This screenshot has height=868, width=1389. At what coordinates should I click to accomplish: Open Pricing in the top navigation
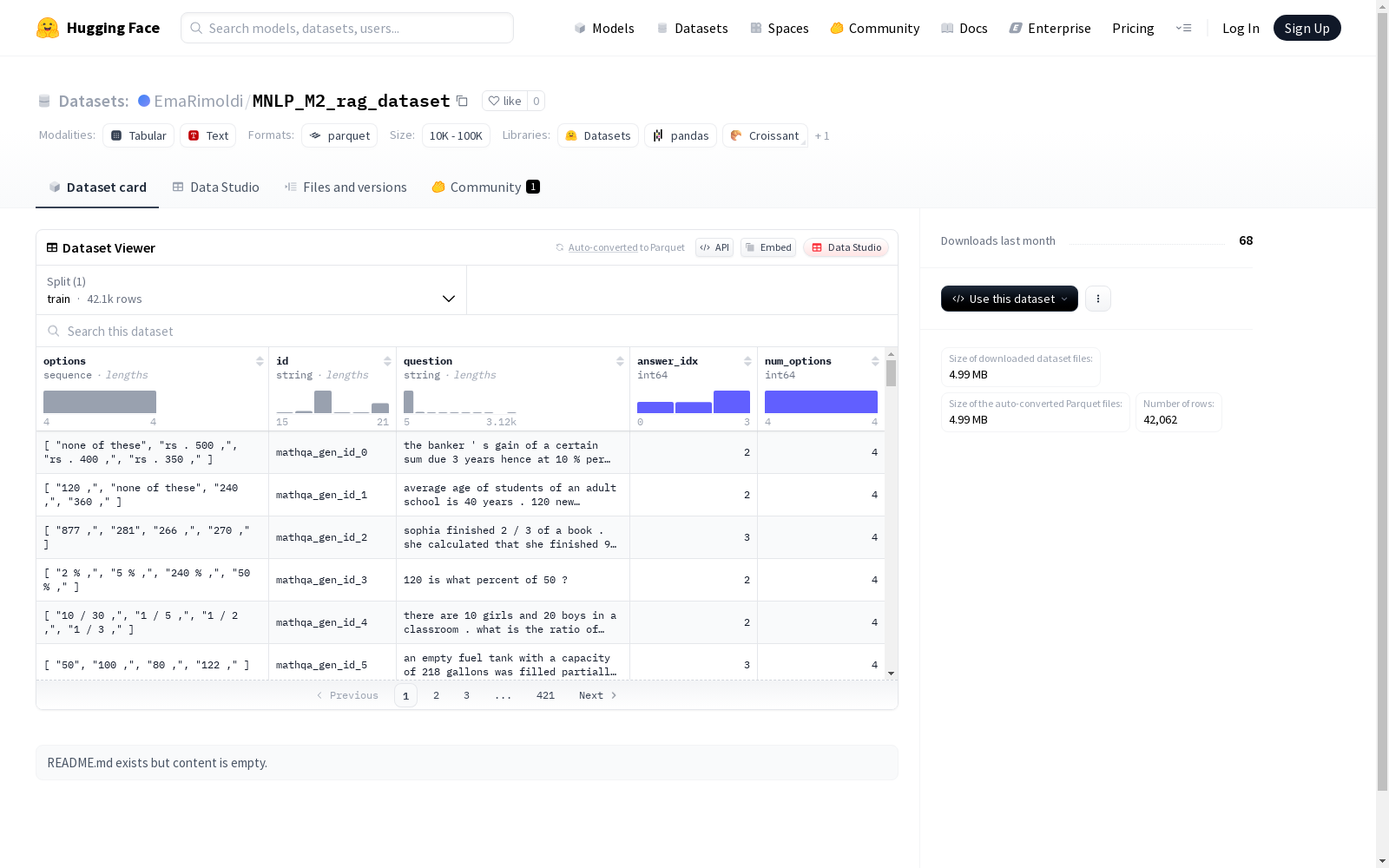tap(1133, 28)
